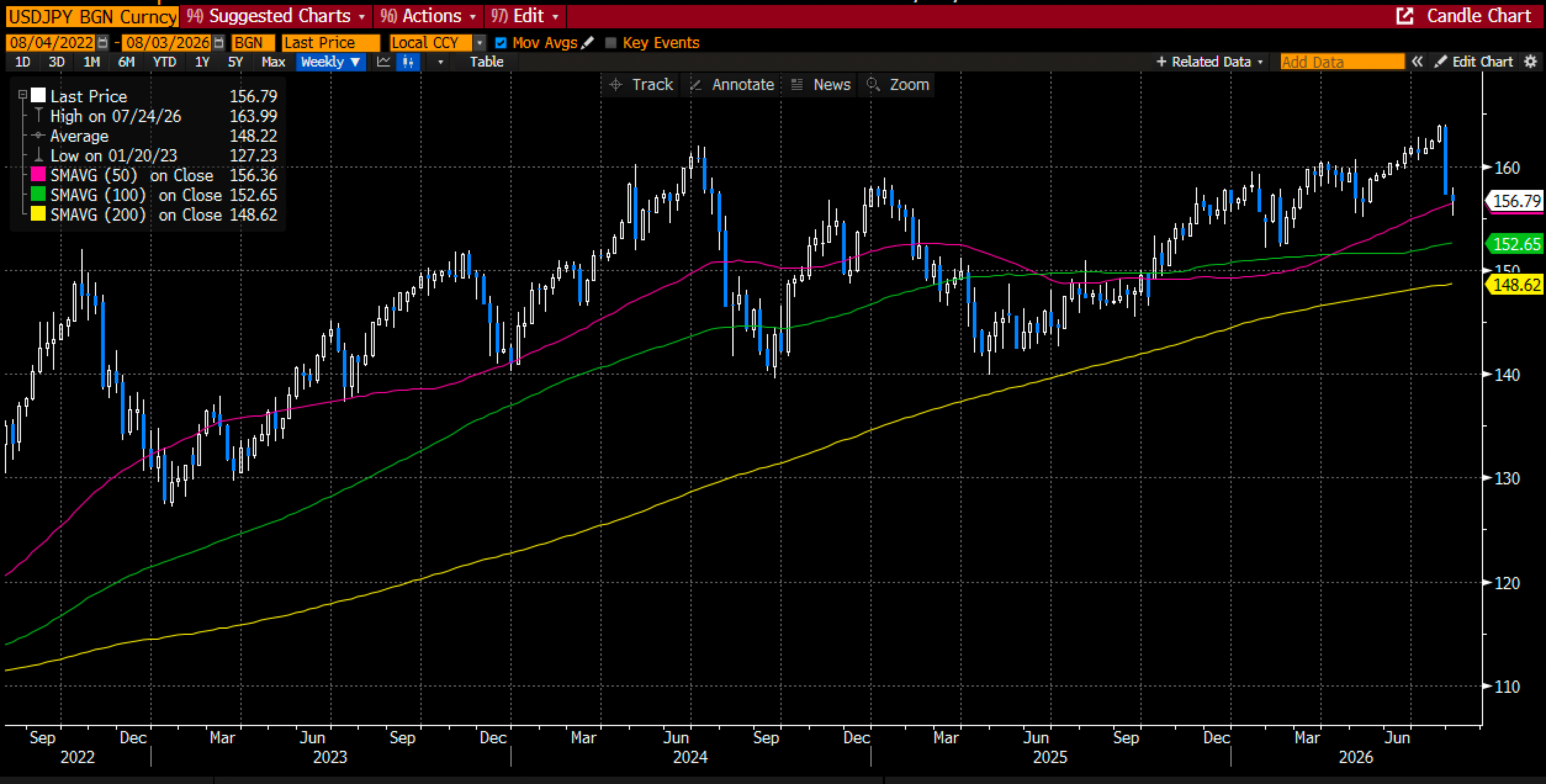Open the end date calendar picker
Viewport: 1546px width, 784px height.
tap(219, 43)
